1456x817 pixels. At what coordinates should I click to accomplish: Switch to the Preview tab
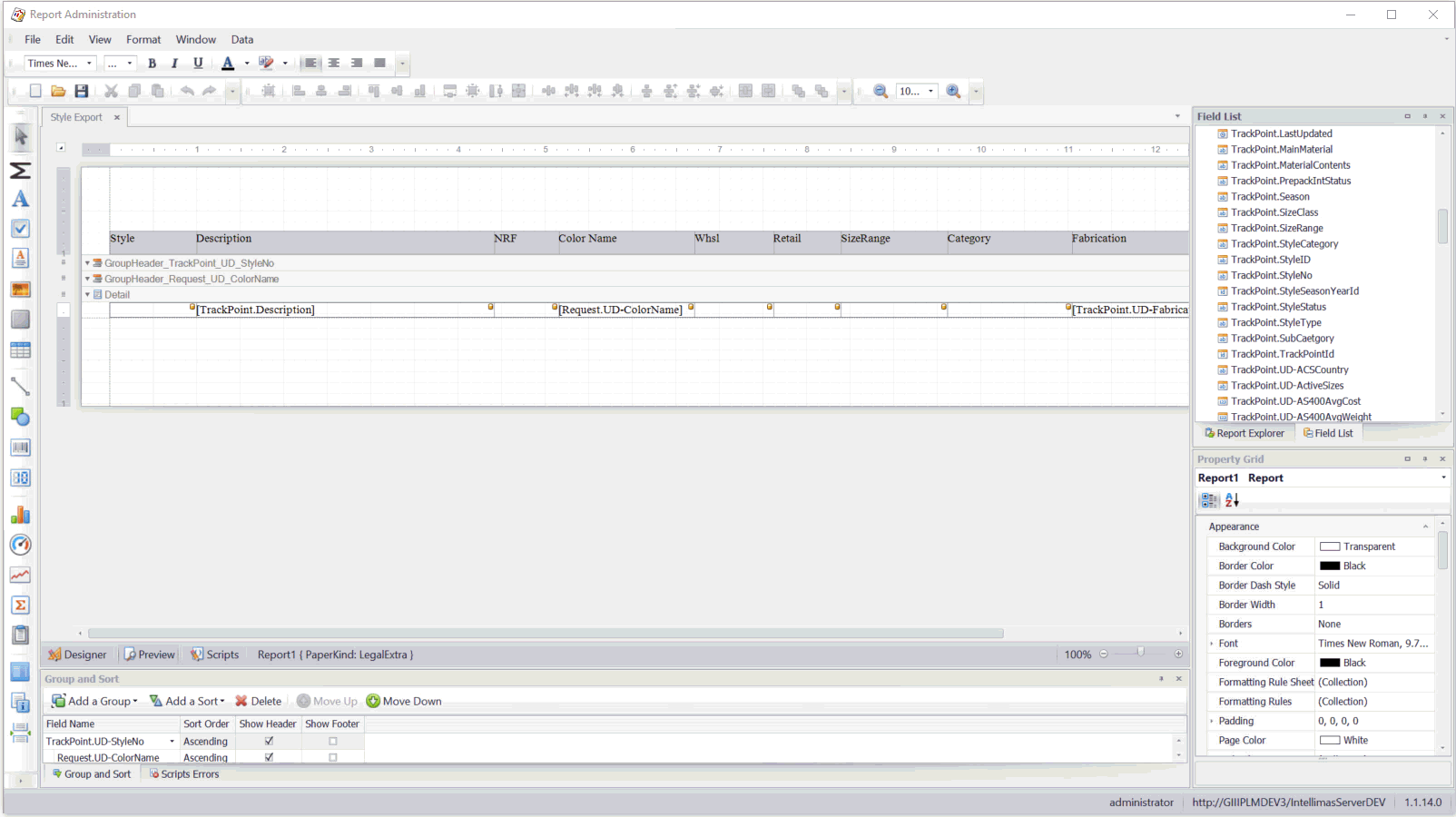point(150,655)
